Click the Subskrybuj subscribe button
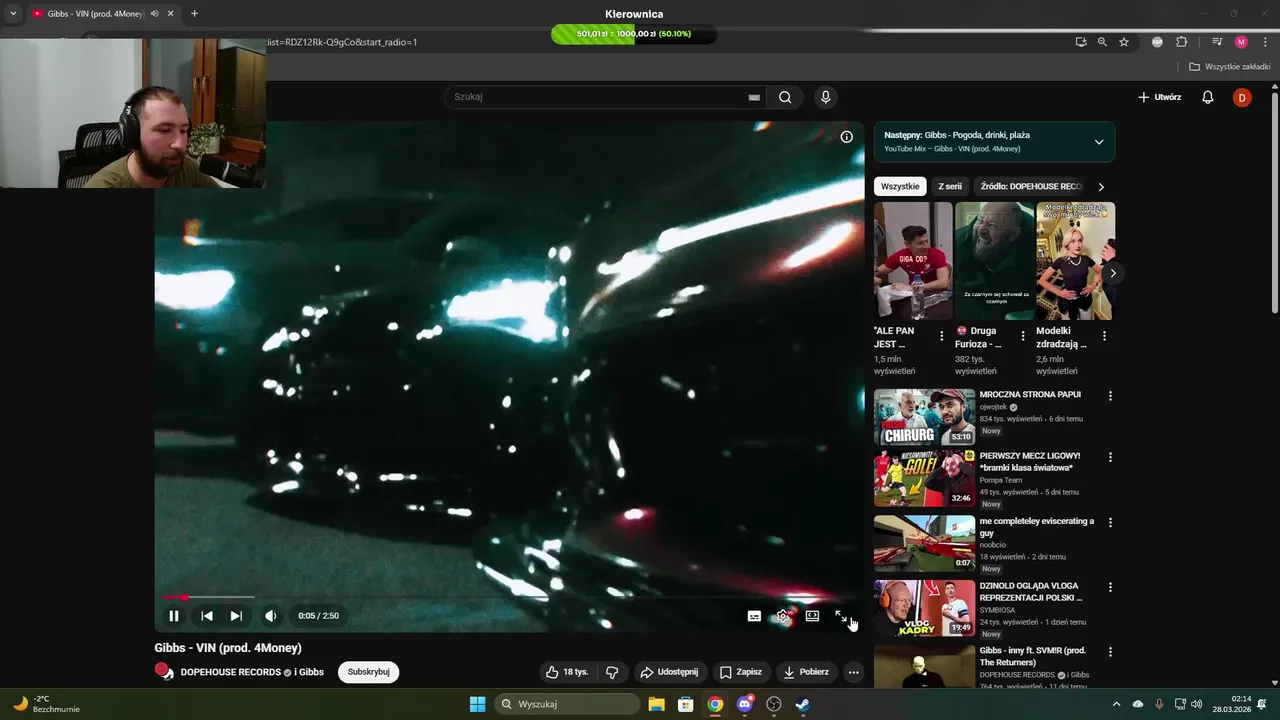Image resolution: width=1280 pixels, height=720 pixels. tap(368, 672)
